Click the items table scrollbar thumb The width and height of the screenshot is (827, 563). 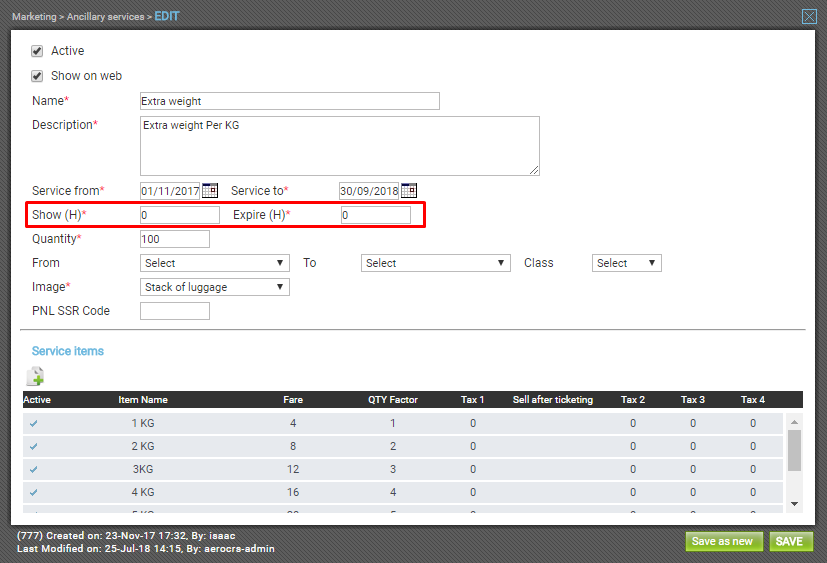[x=794, y=450]
